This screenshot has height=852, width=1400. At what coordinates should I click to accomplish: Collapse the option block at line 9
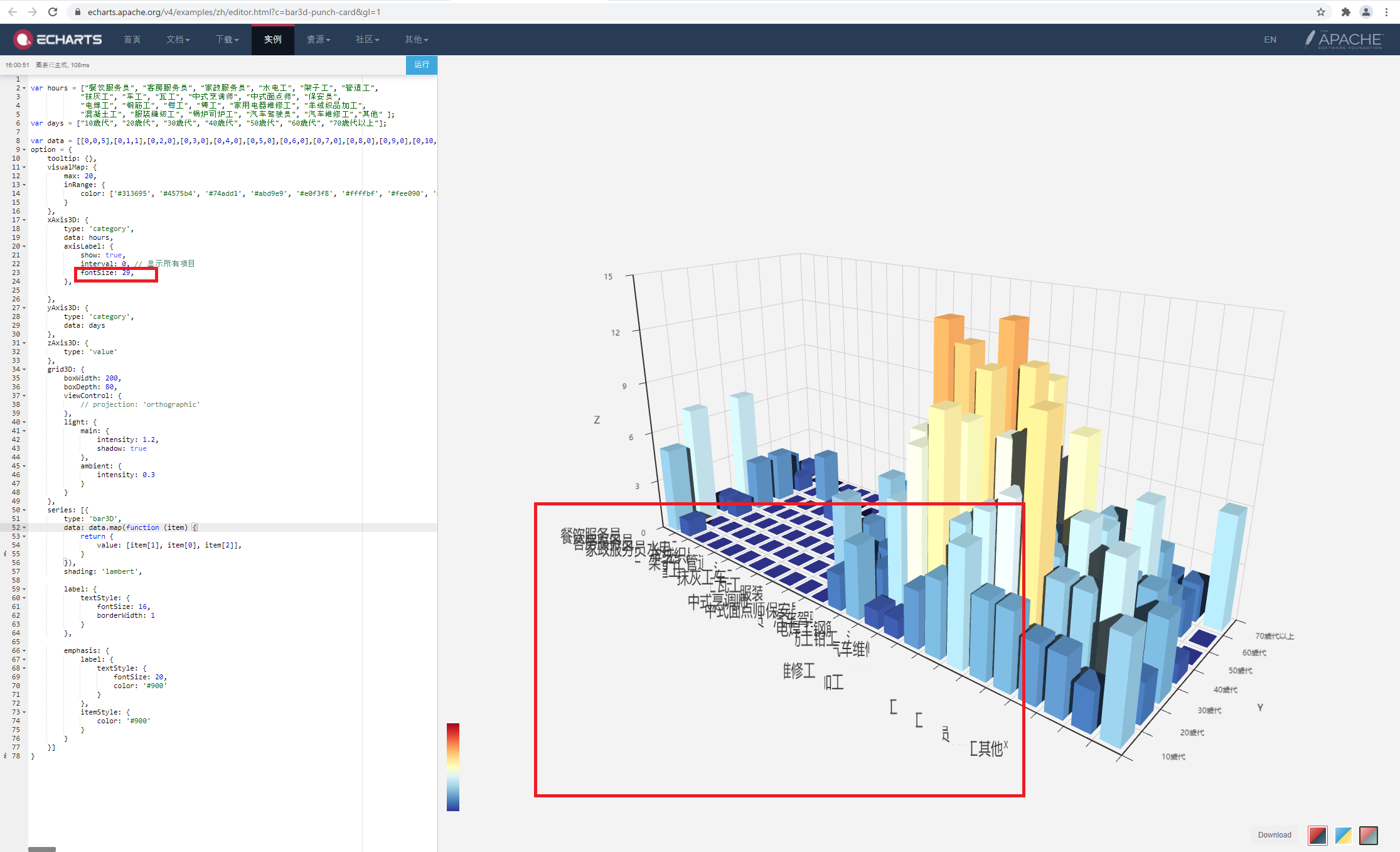tap(25, 149)
